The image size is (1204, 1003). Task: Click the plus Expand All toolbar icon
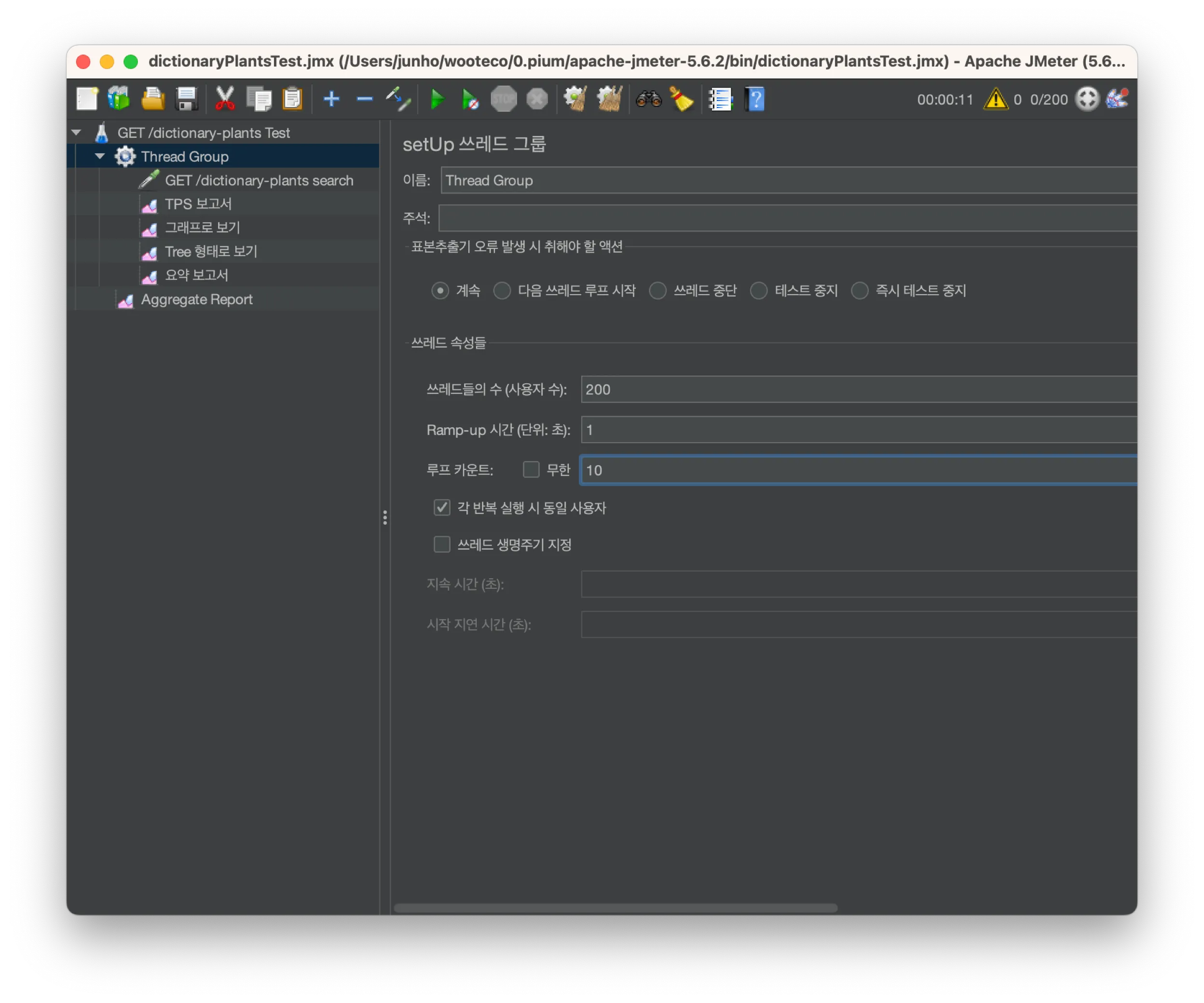[331, 100]
